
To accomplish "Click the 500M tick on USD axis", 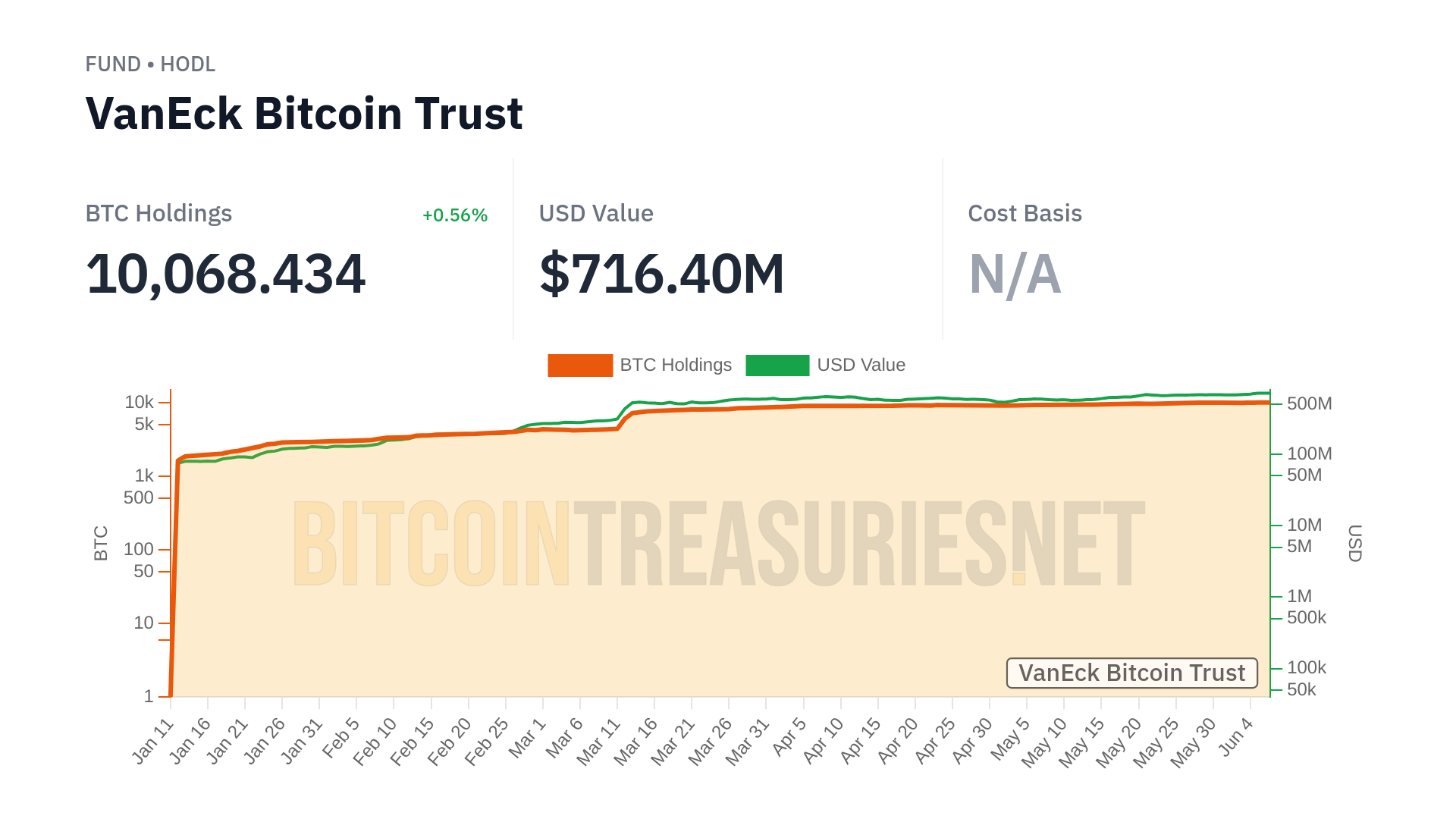I will pos(1309,404).
